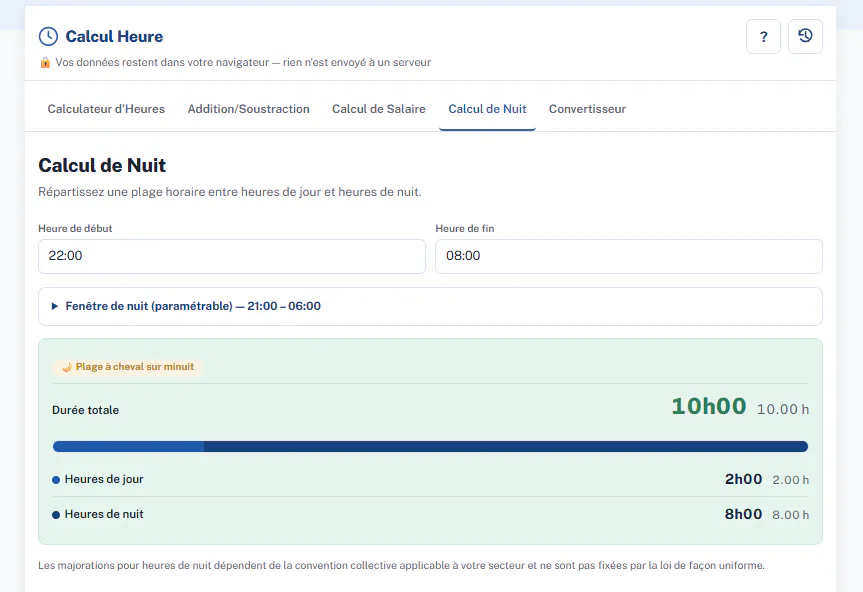Click the Heure de début label
The height and width of the screenshot is (592, 863).
coord(75,228)
